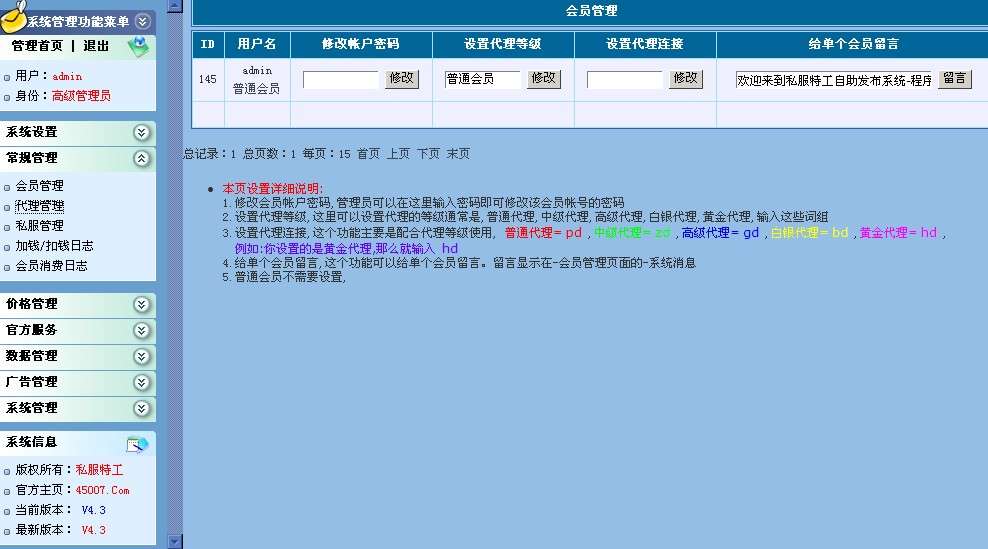
Task: Click the icon beside 退出 in the sidebar
Action: point(138,46)
